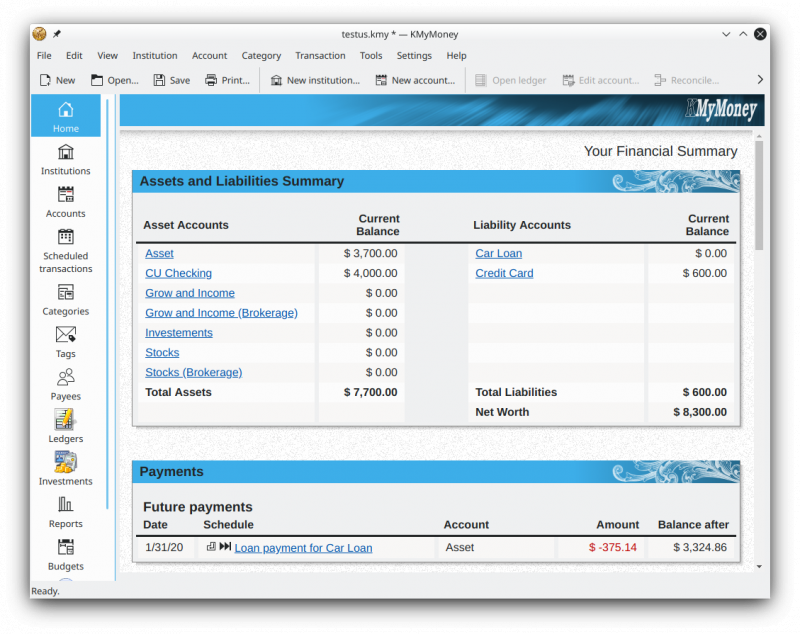Open the CU Checking account link
The height and width of the screenshot is (634, 800).
coord(178,273)
